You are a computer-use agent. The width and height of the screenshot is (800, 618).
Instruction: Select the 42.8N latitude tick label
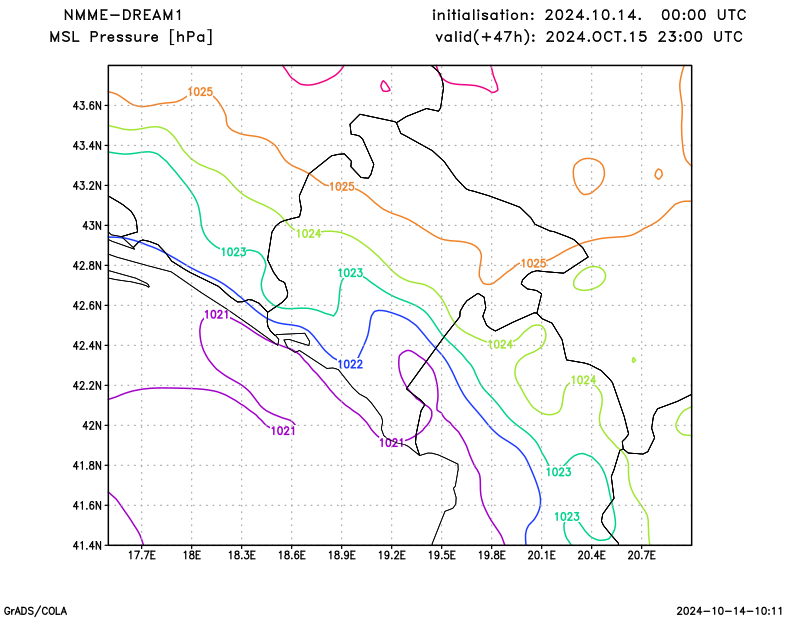[x=87, y=266]
